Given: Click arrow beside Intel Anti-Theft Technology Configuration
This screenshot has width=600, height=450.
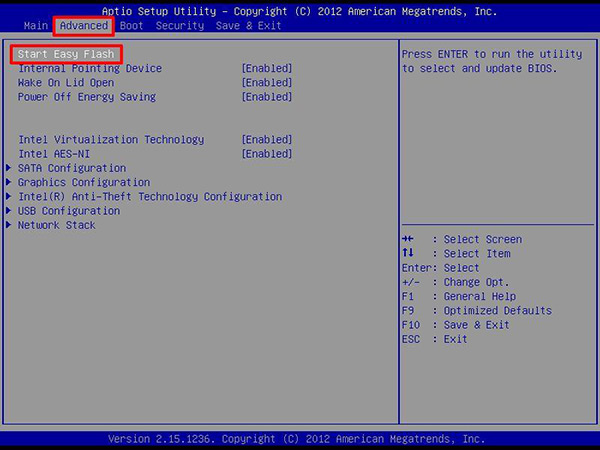Looking at the screenshot, I should click(x=9, y=197).
